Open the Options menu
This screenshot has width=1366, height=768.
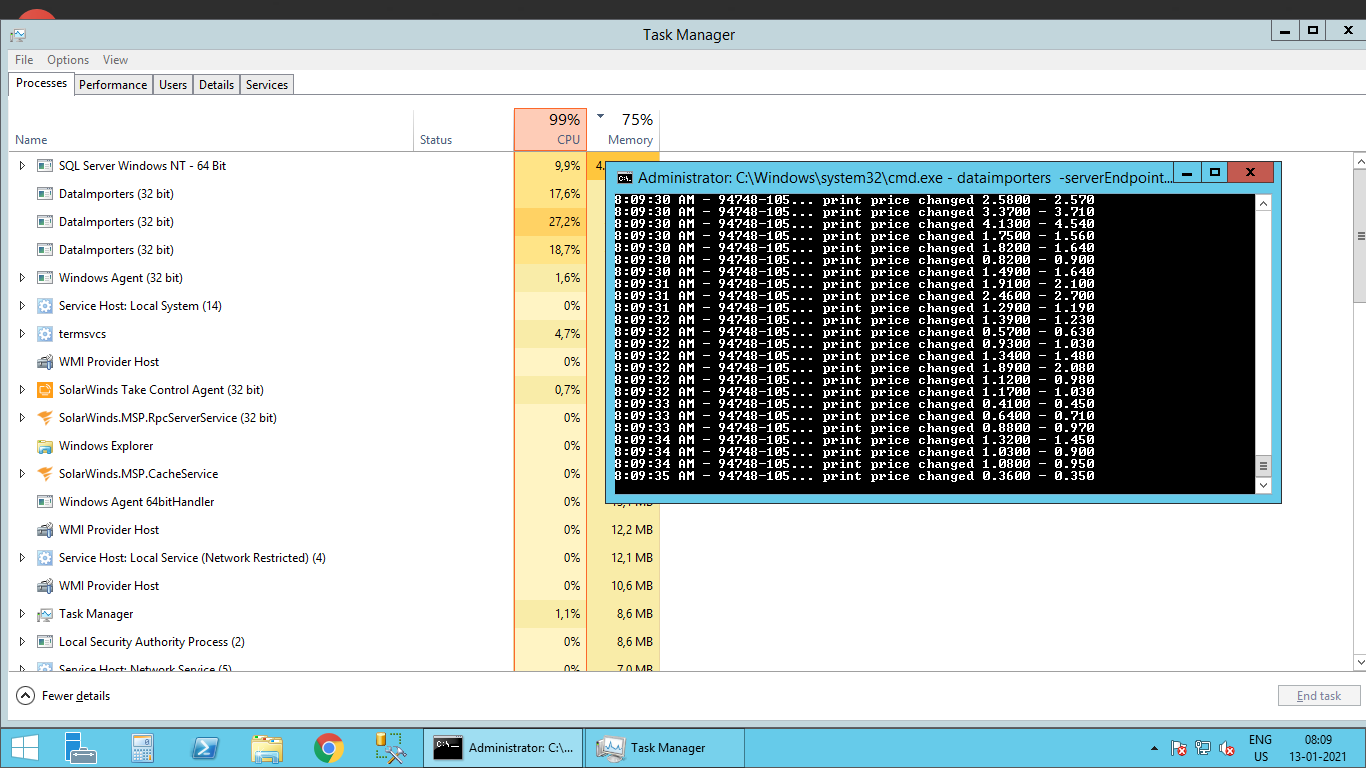[x=68, y=60]
